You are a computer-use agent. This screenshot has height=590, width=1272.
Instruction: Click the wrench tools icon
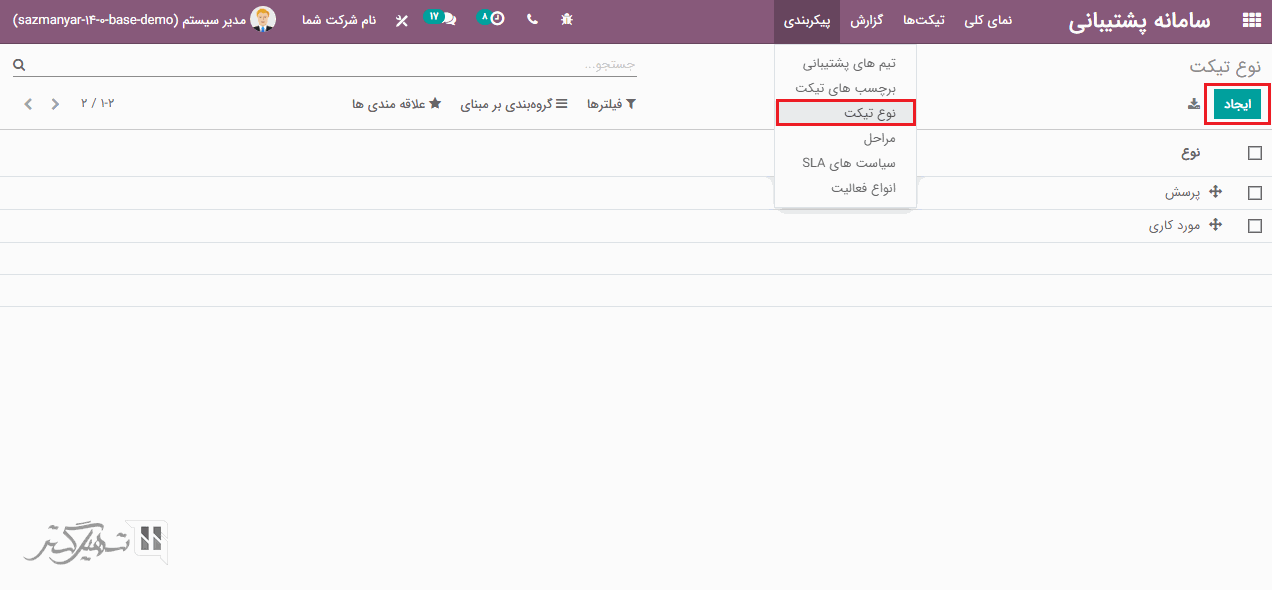(x=401, y=20)
